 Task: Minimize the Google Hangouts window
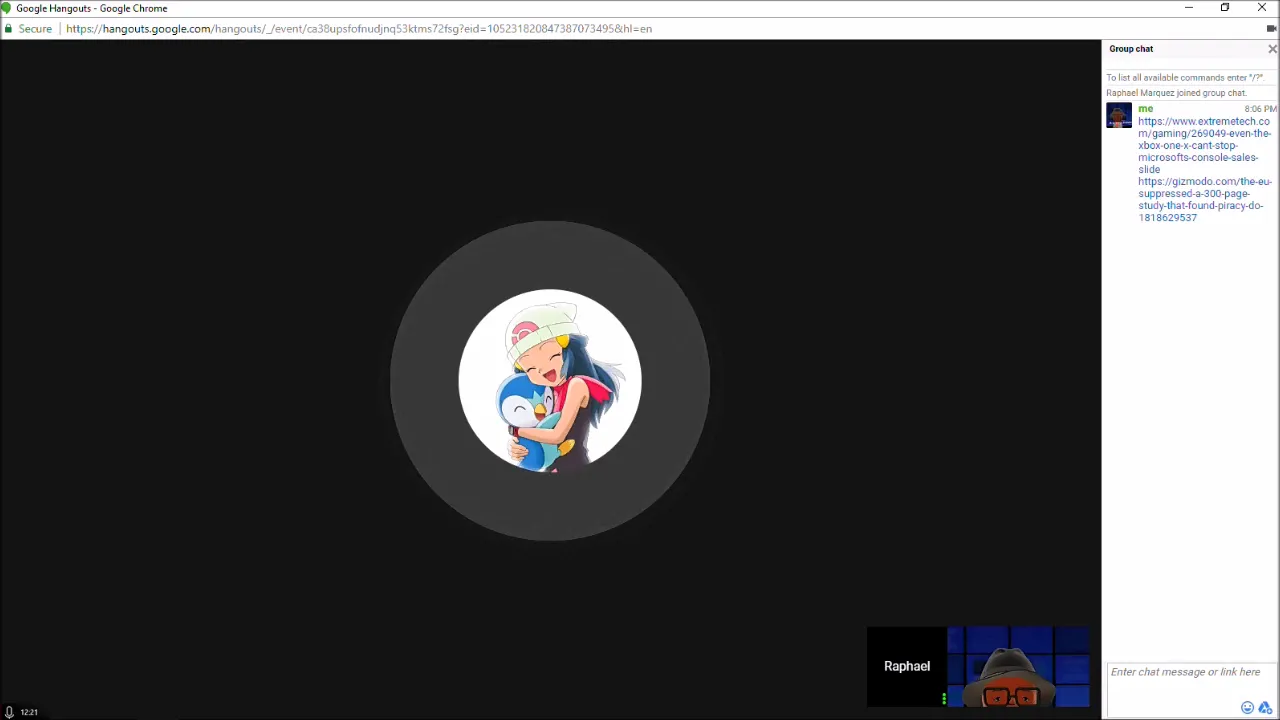[x=1189, y=8]
